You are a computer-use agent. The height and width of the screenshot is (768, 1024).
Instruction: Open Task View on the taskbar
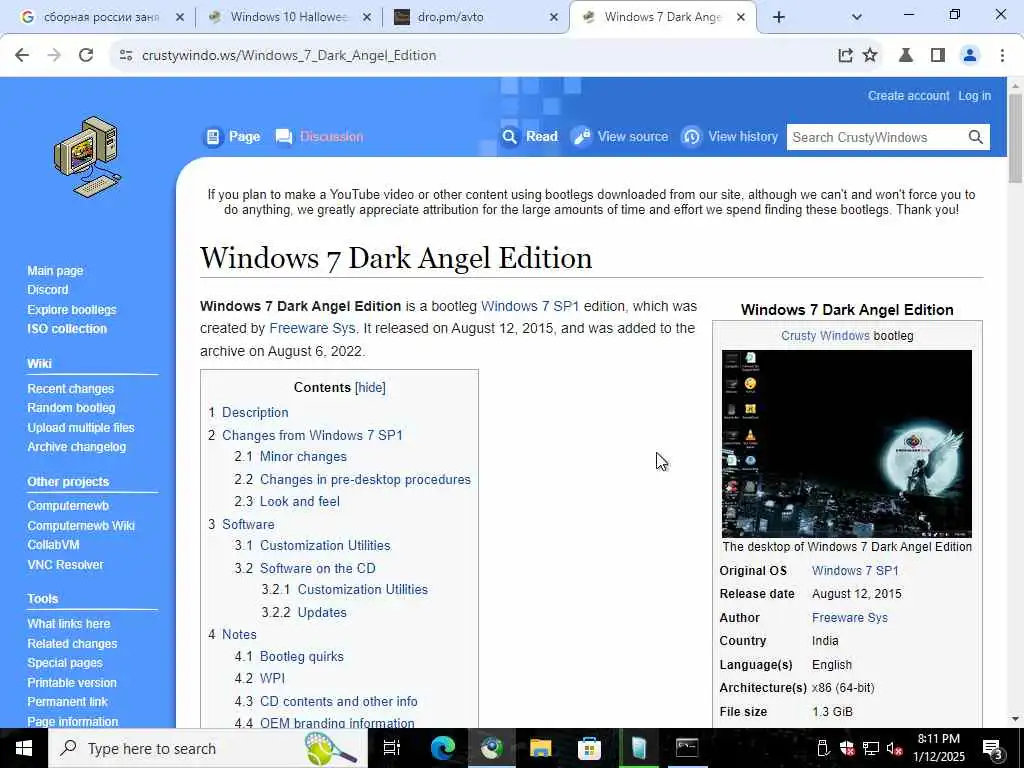[x=391, y=748]
